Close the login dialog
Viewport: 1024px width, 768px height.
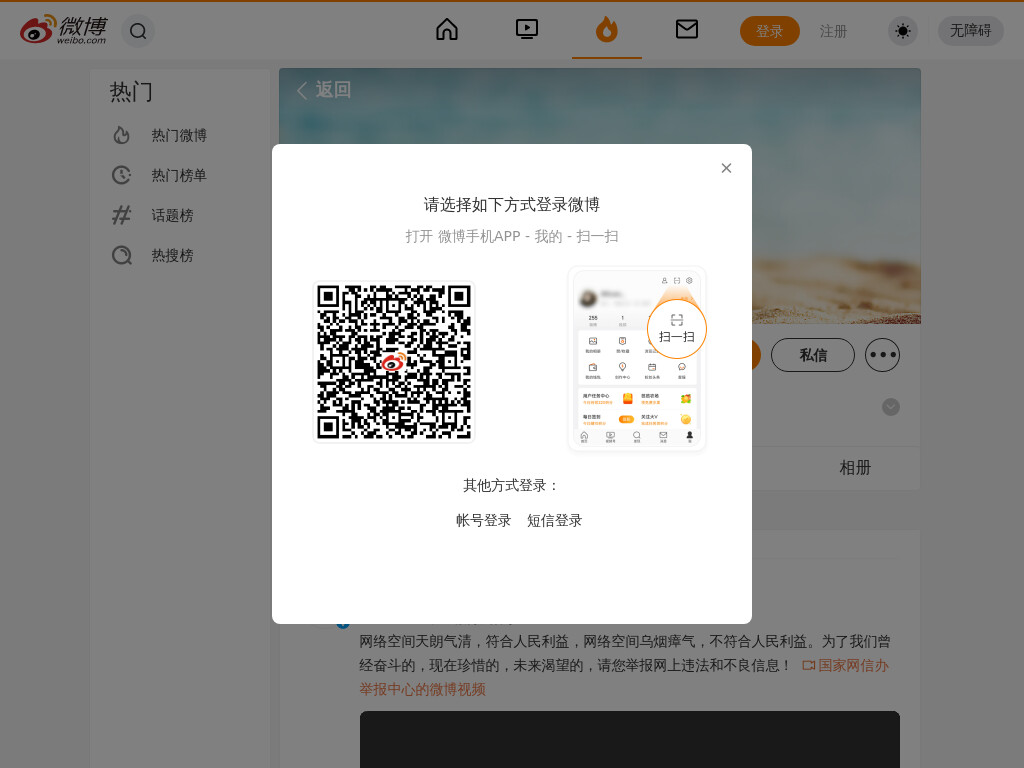click(x=726, y=168)
